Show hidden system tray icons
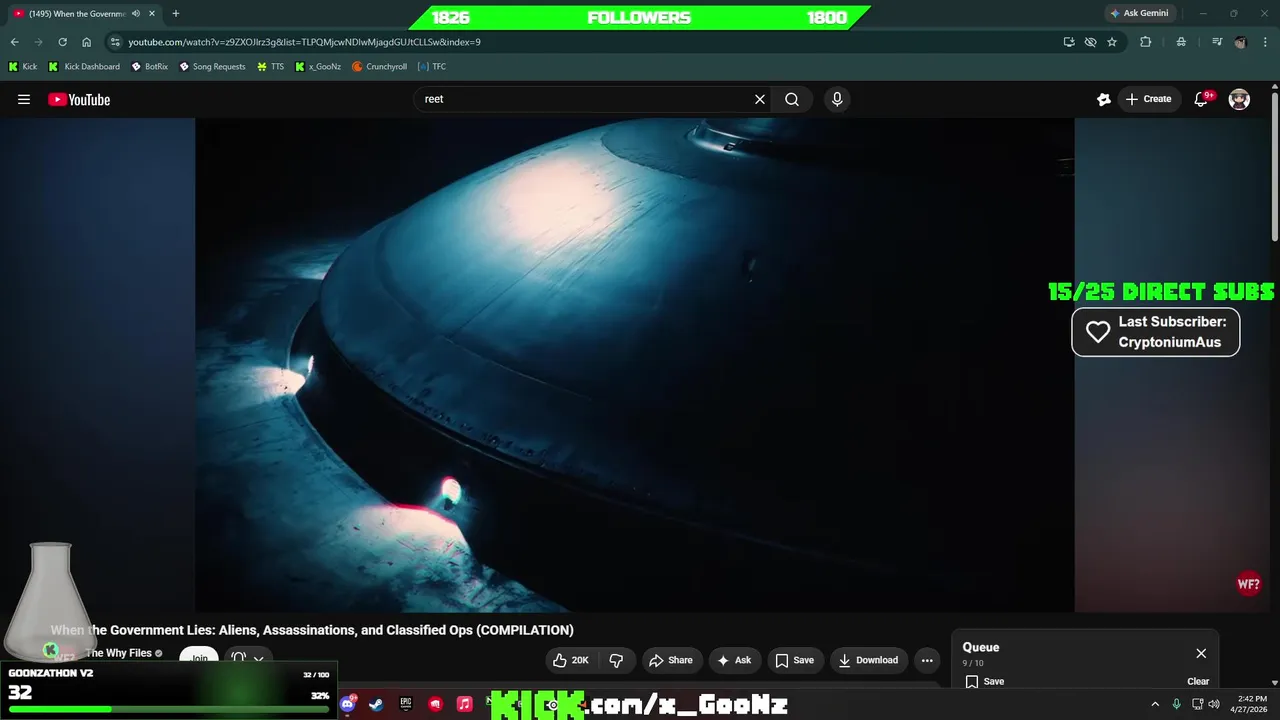The image size is (1280, 720). (1155, 704)
